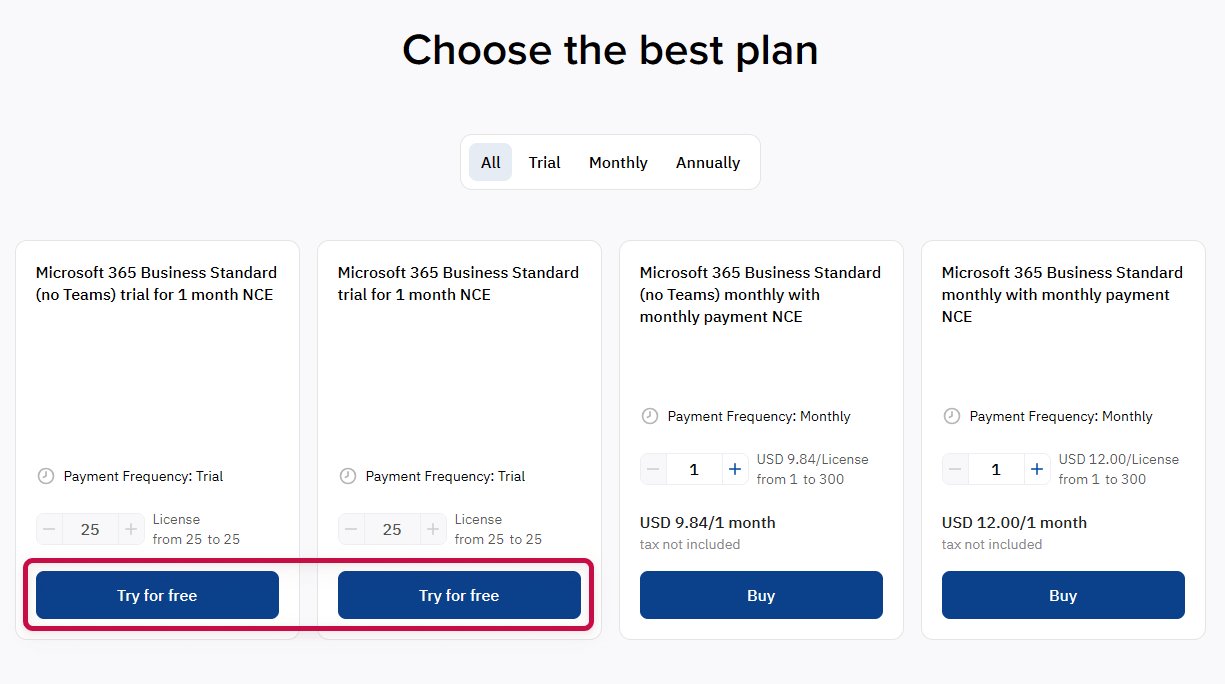Click the clock icon on the Business Standard trial card
Viewport: 1225px width, 684px height.
pyautogui.click(x=348, y=476)
